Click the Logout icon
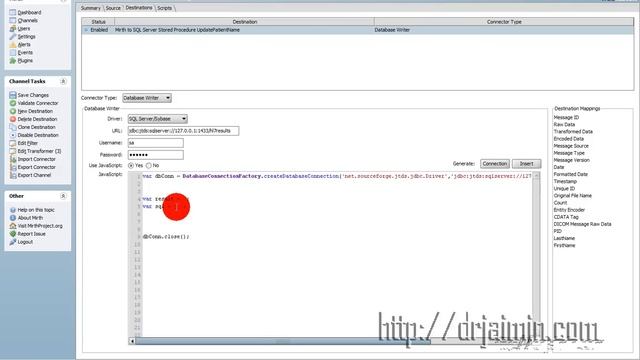Viewport: 640px width, 360px height. (13, 242)
